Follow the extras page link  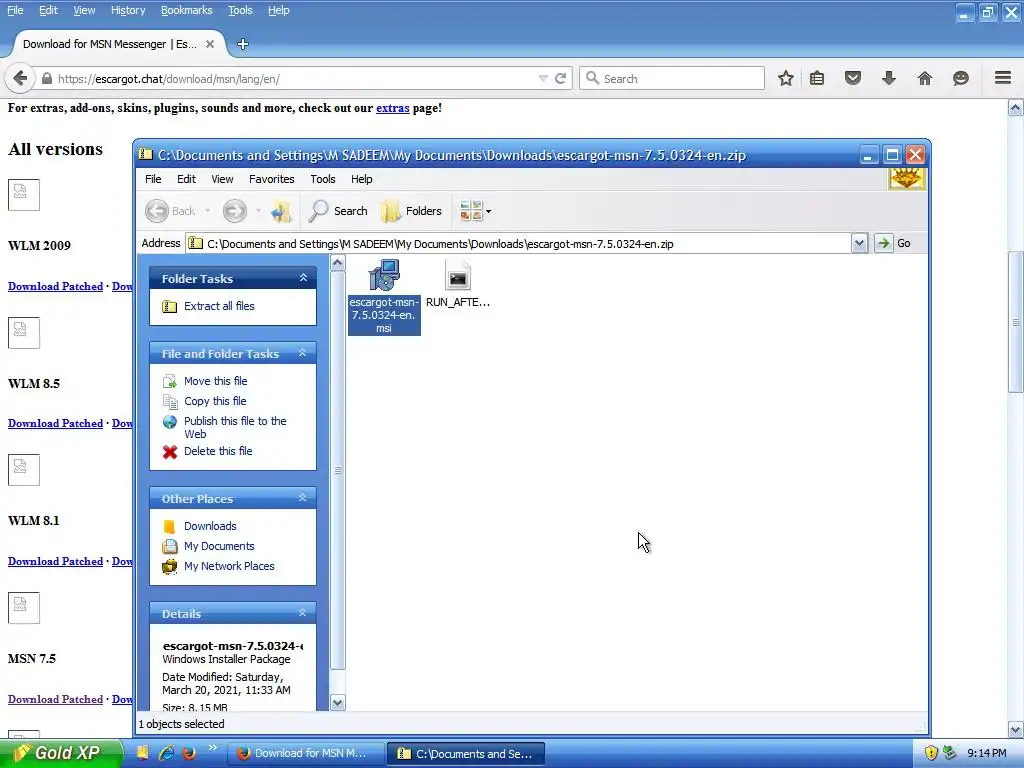click(392, 108)
